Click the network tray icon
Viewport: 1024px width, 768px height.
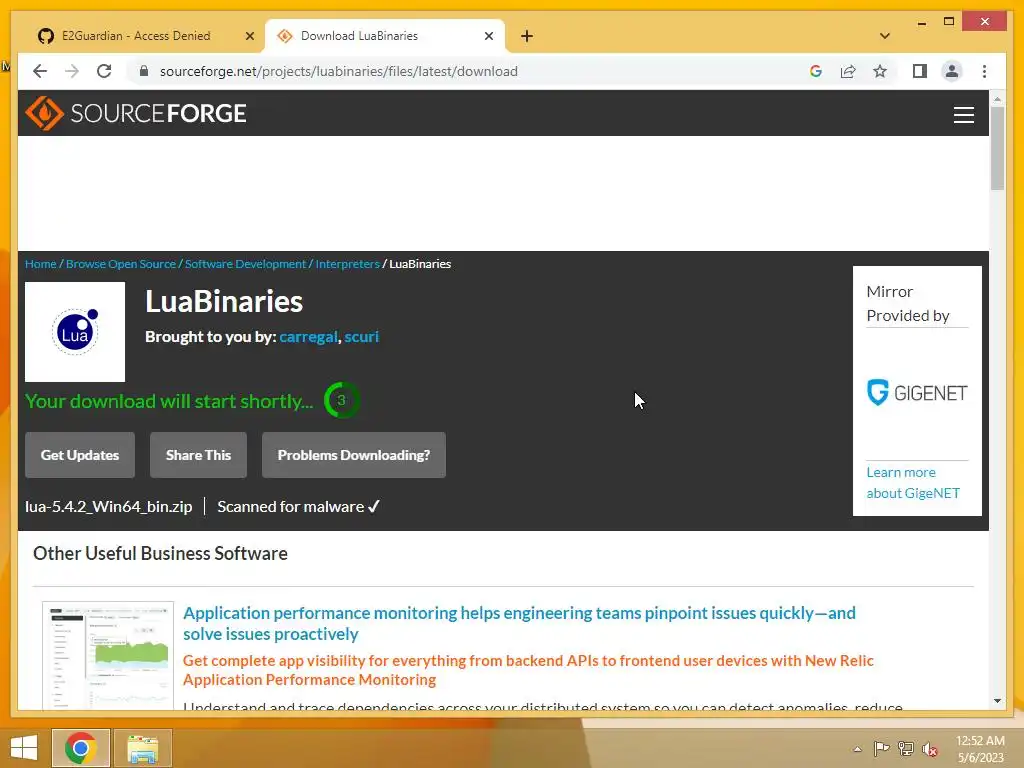[905, 749]
